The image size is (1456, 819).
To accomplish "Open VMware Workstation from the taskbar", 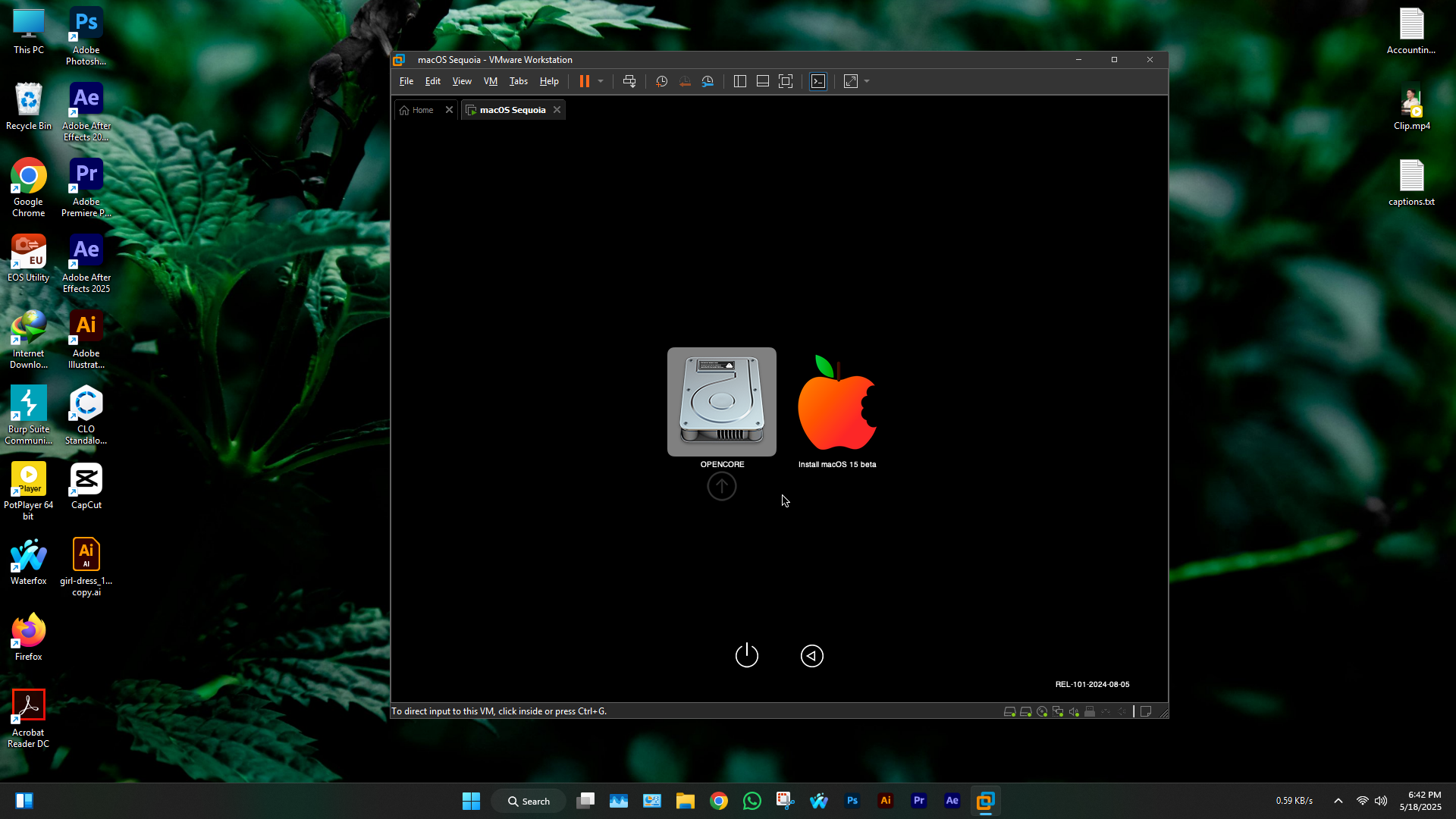I will 985,801.
